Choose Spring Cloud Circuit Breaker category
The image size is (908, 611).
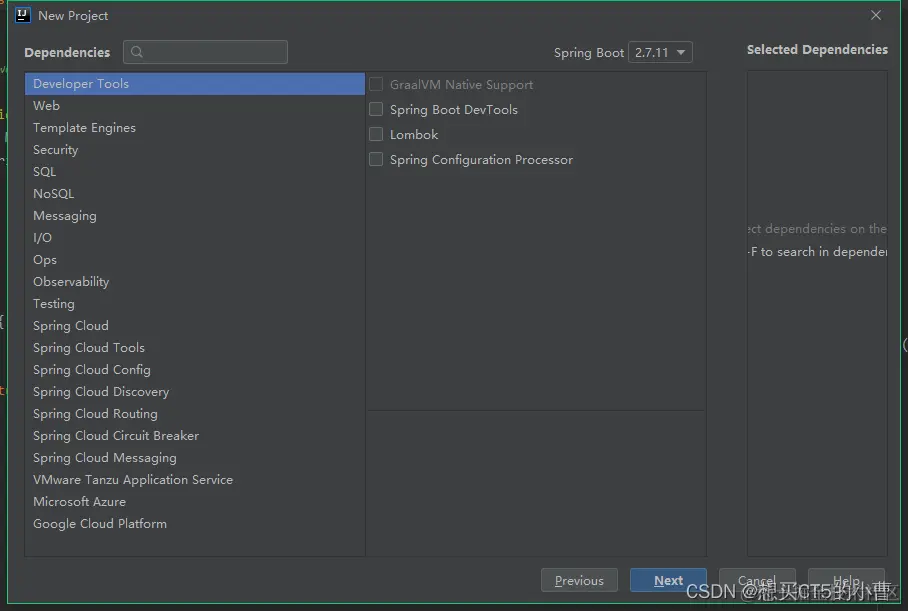click(x=195, y=436)
